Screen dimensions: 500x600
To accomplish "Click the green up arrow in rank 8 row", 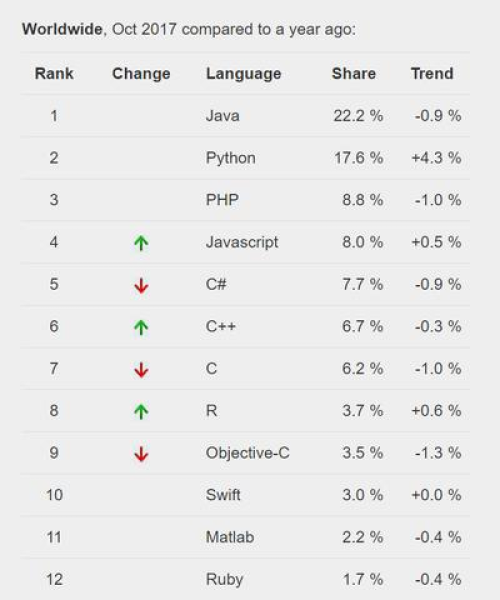I will tap(141, 412).
